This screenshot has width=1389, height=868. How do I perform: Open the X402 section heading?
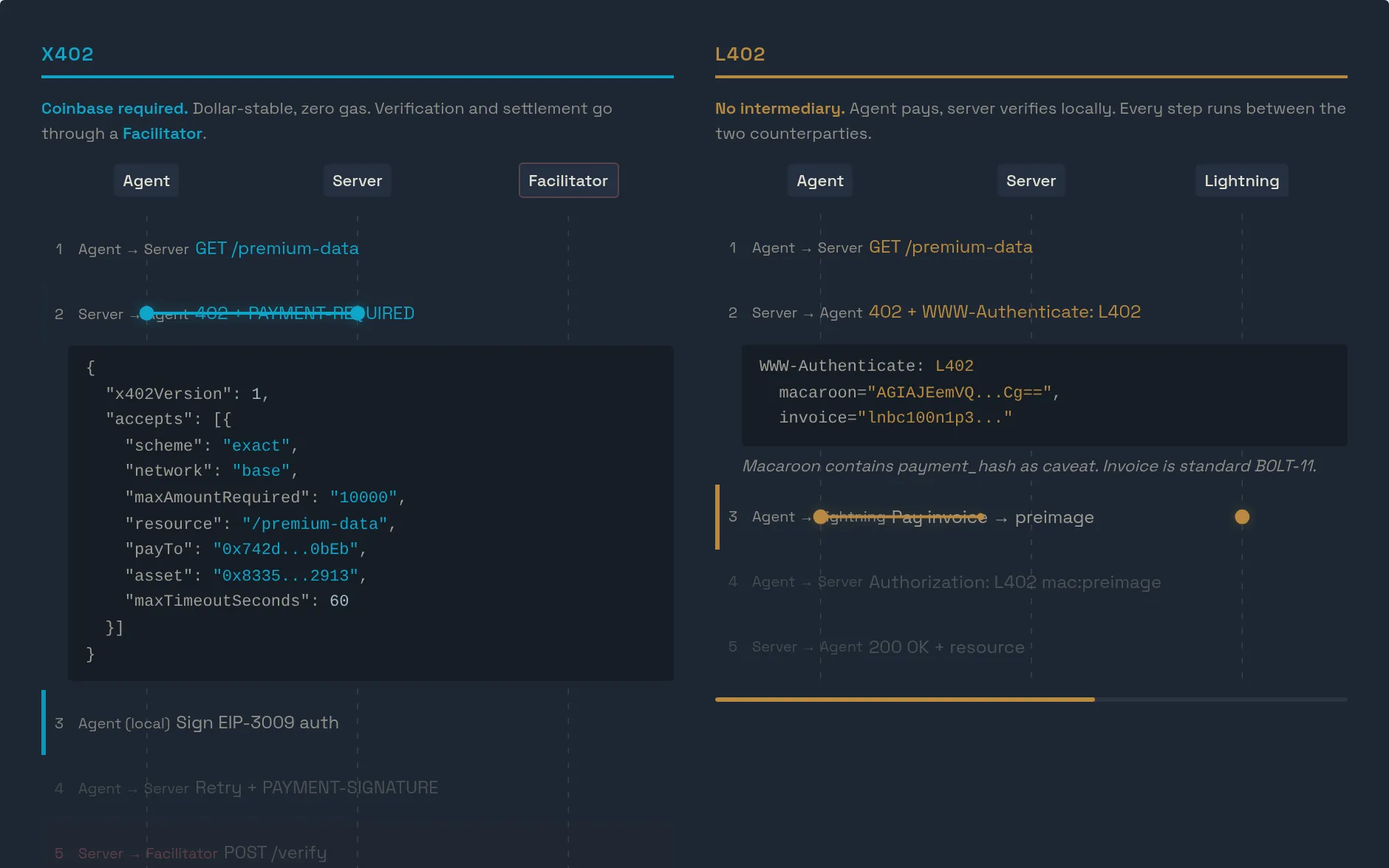67,54
